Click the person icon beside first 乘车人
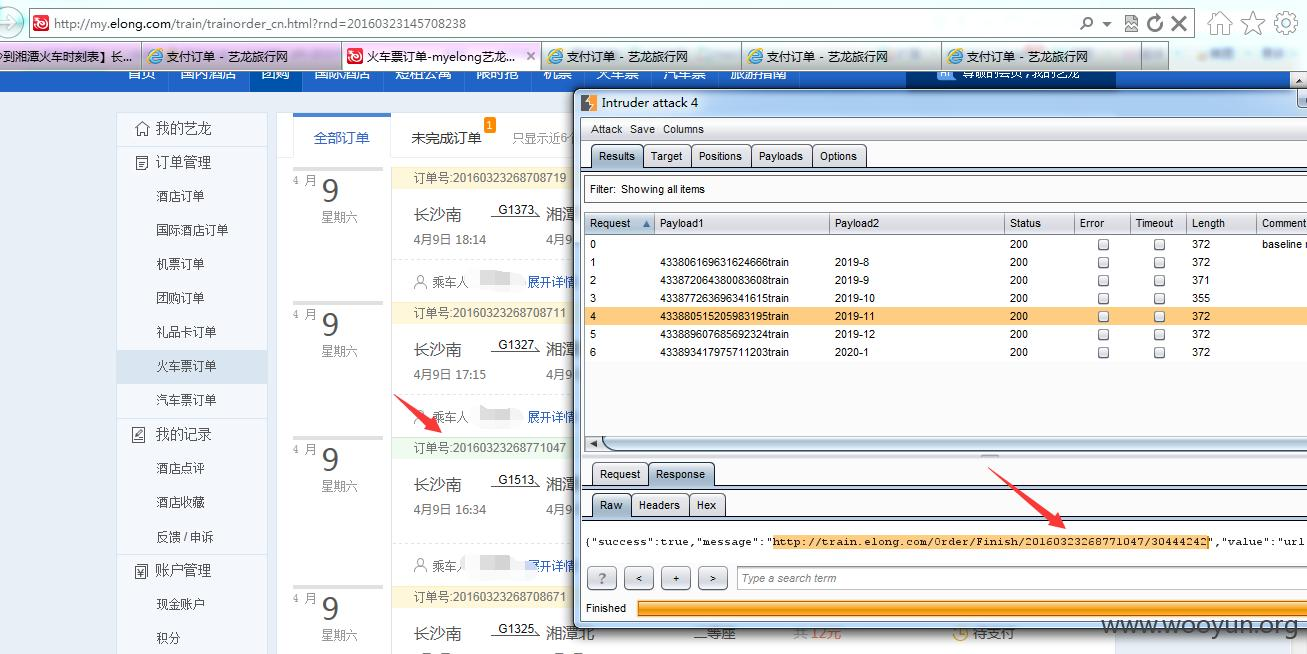 [420, 282]
